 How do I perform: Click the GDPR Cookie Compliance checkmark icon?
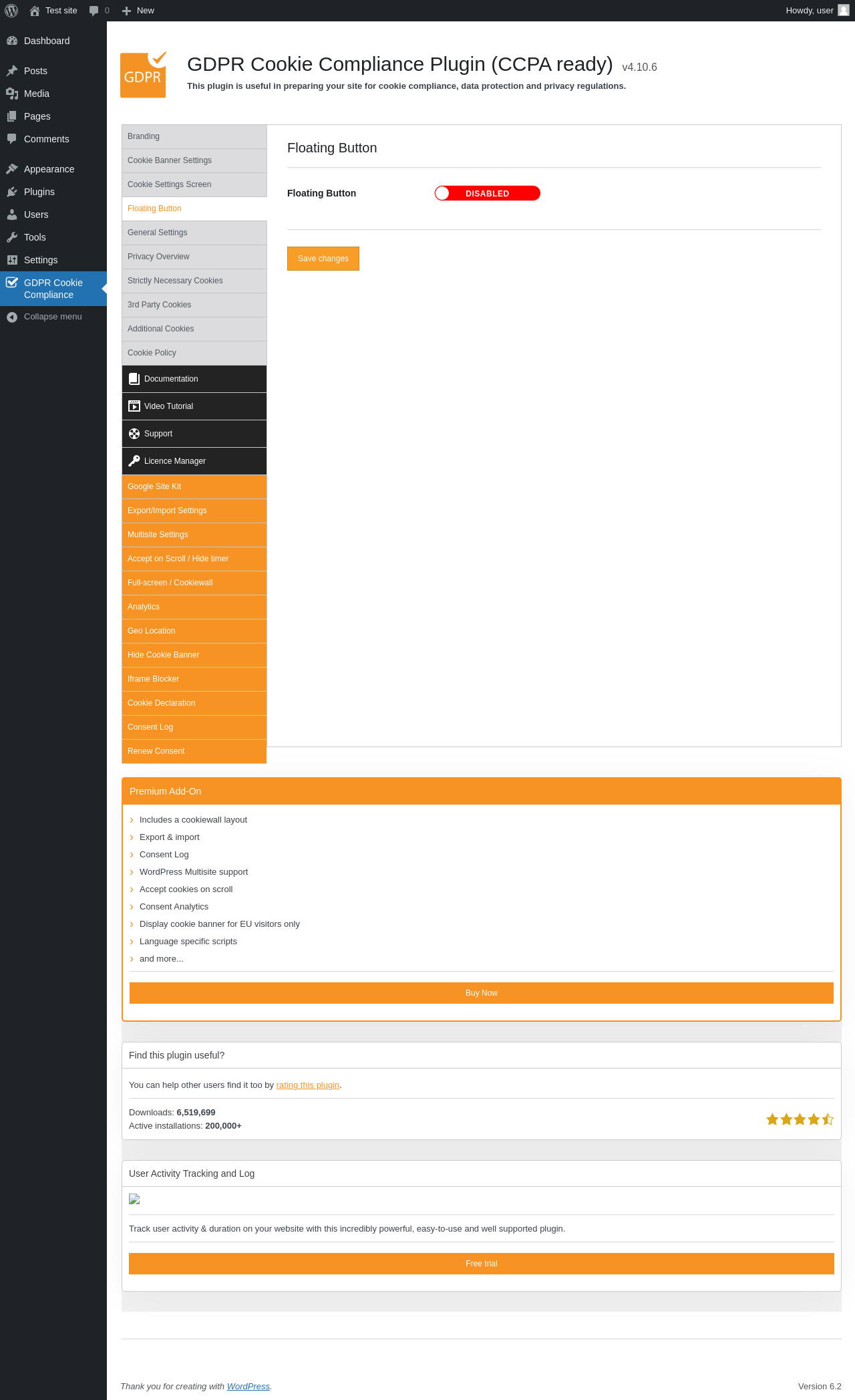point(12,282)
